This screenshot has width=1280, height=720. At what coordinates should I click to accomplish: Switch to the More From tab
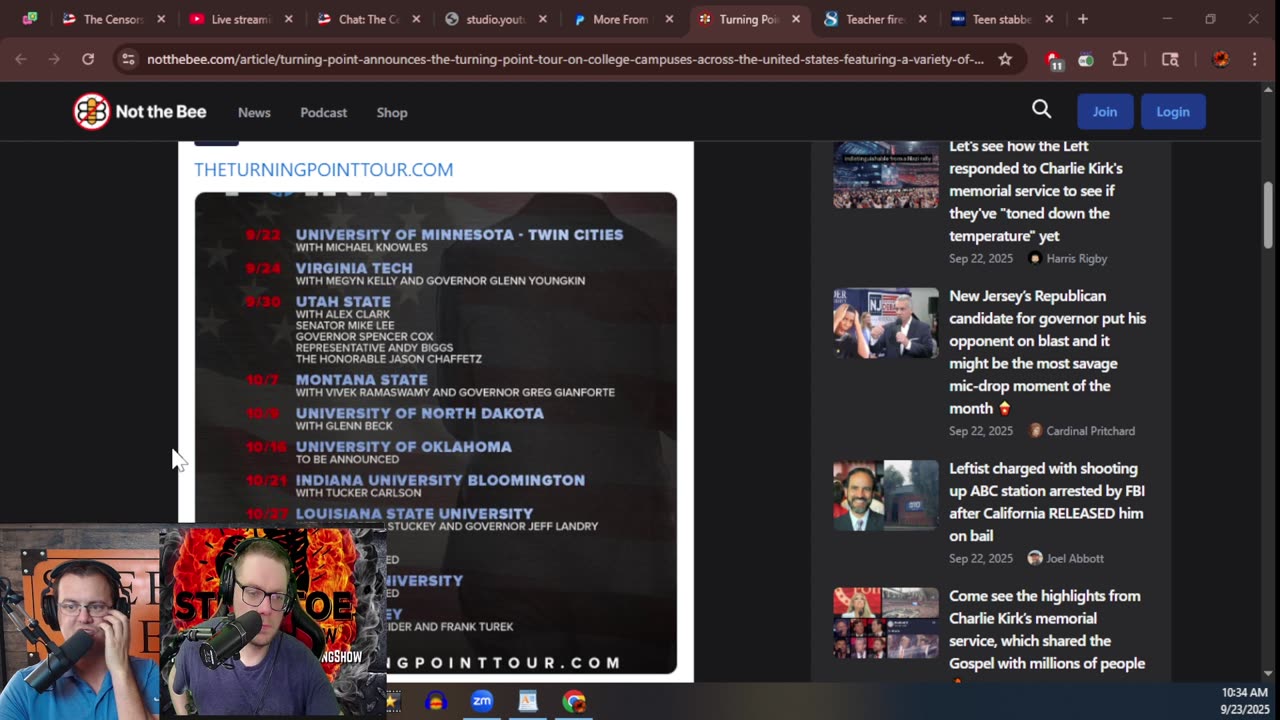click(x=620, y=19)
